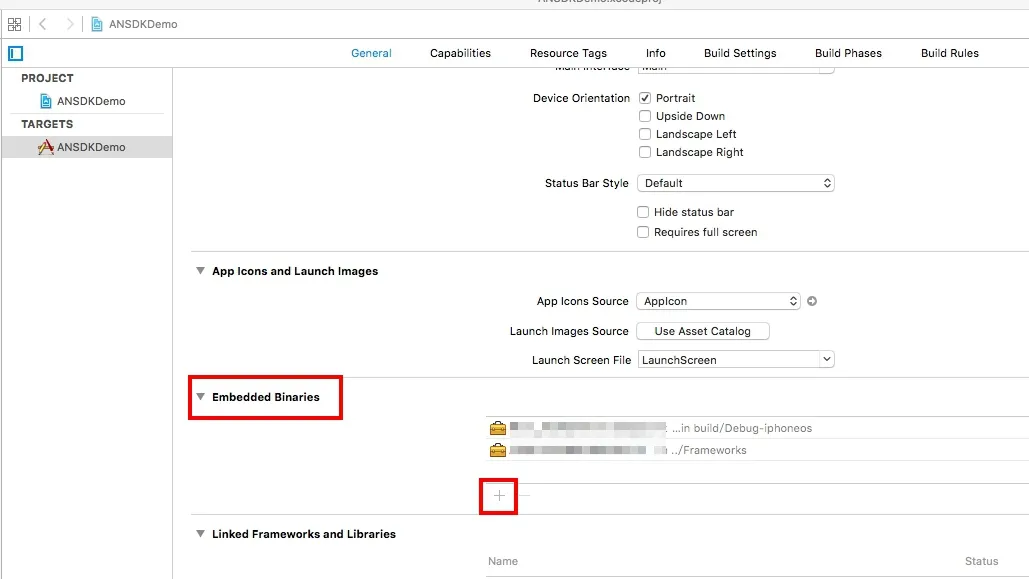Open the Build Settings tab
Image resolution: width=1029 pixels, height=579 pixels.
[x=740, y=53]
